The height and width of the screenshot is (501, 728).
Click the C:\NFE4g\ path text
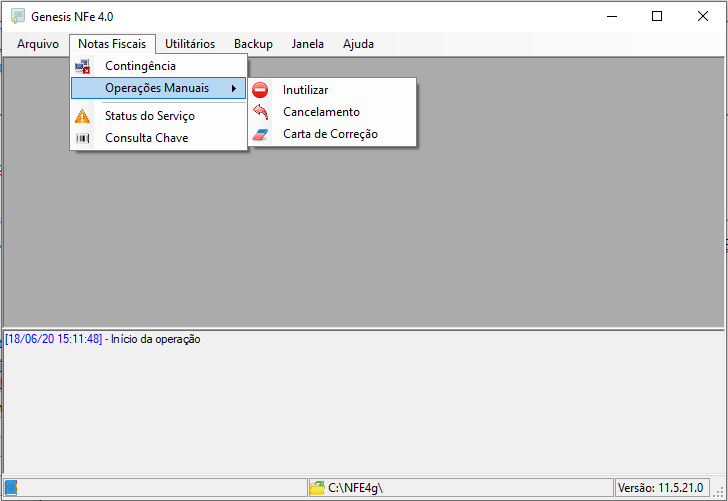pyautogui.click(x=355, y=488)
